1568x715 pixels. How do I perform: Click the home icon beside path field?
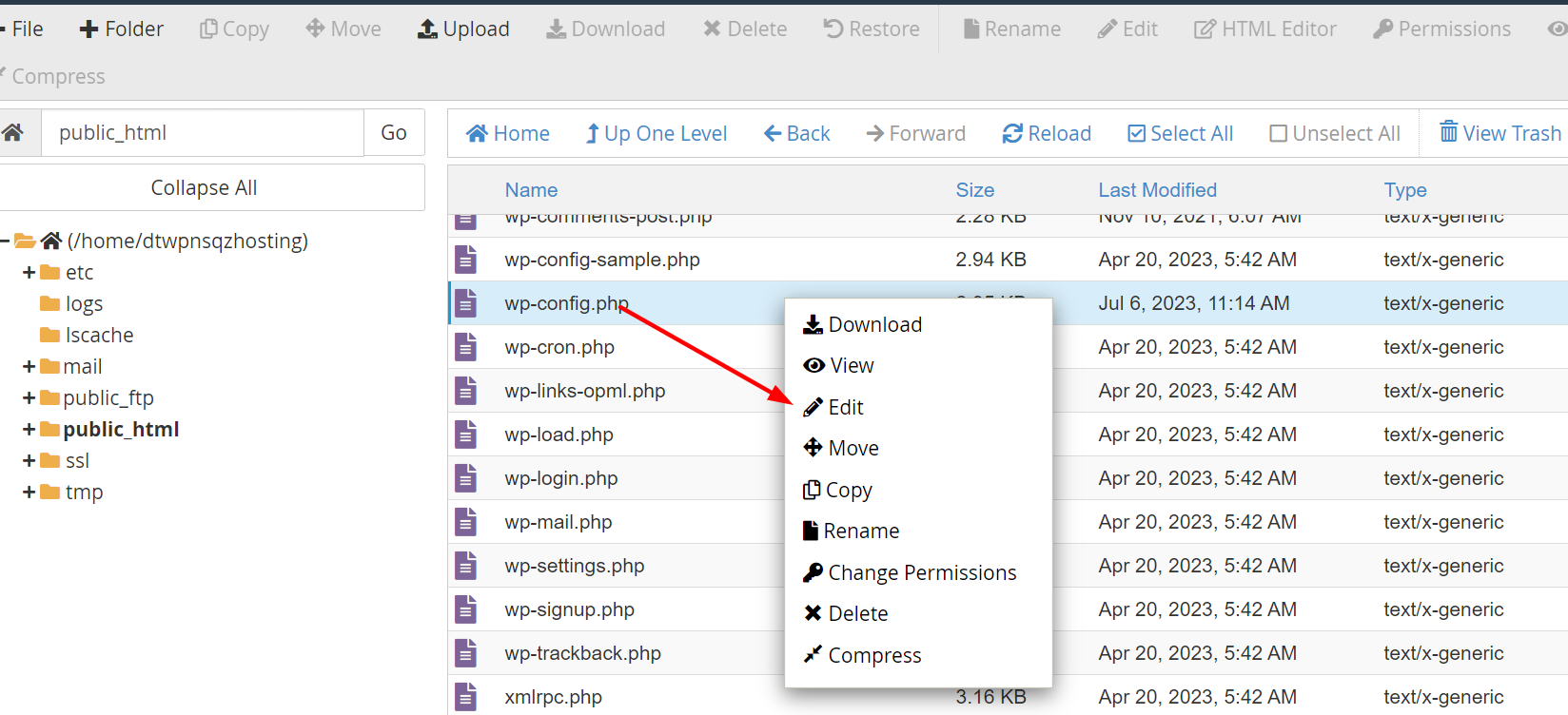point(13,133)
